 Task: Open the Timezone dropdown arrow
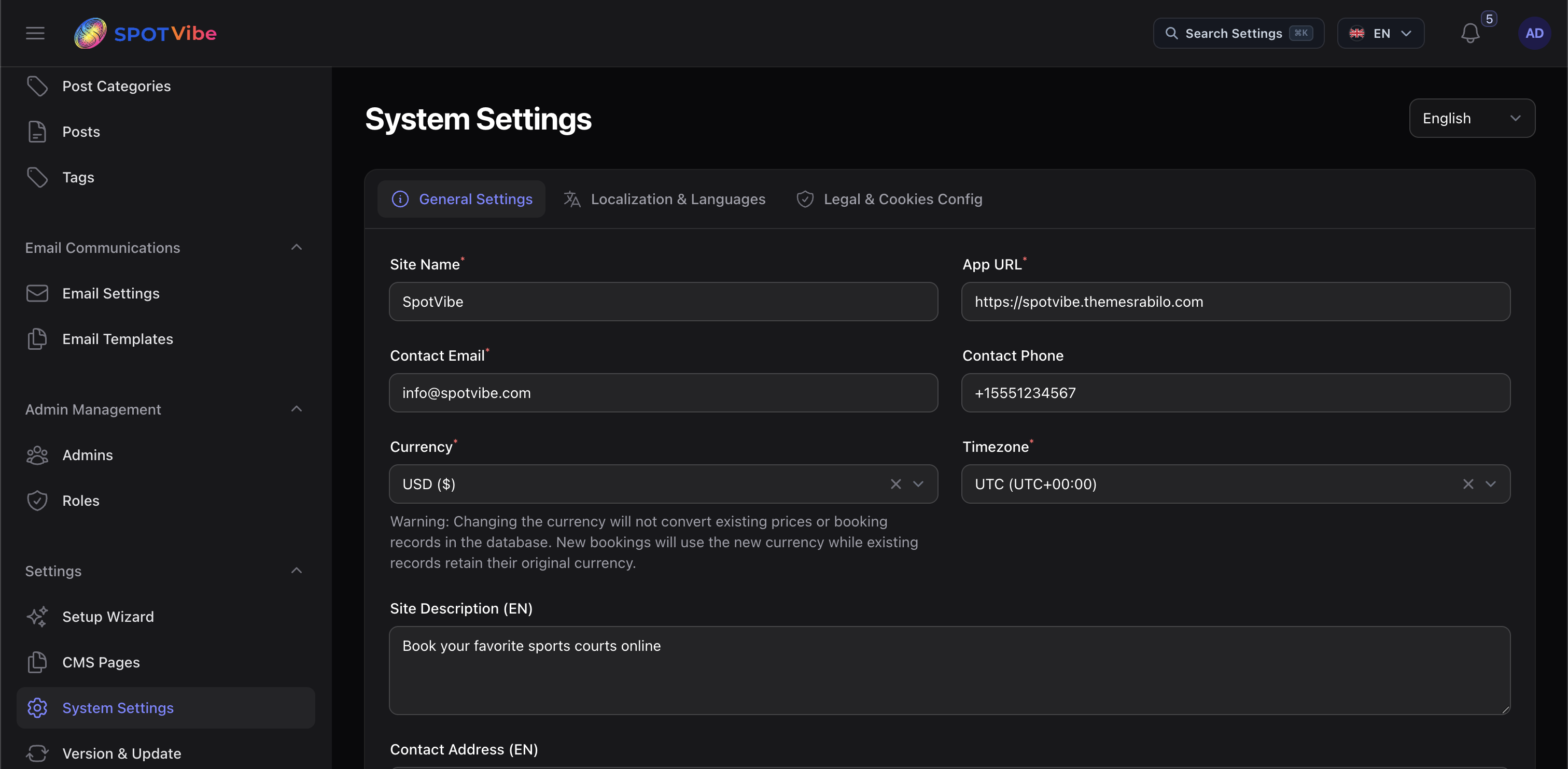click(x=1491, y=485)
